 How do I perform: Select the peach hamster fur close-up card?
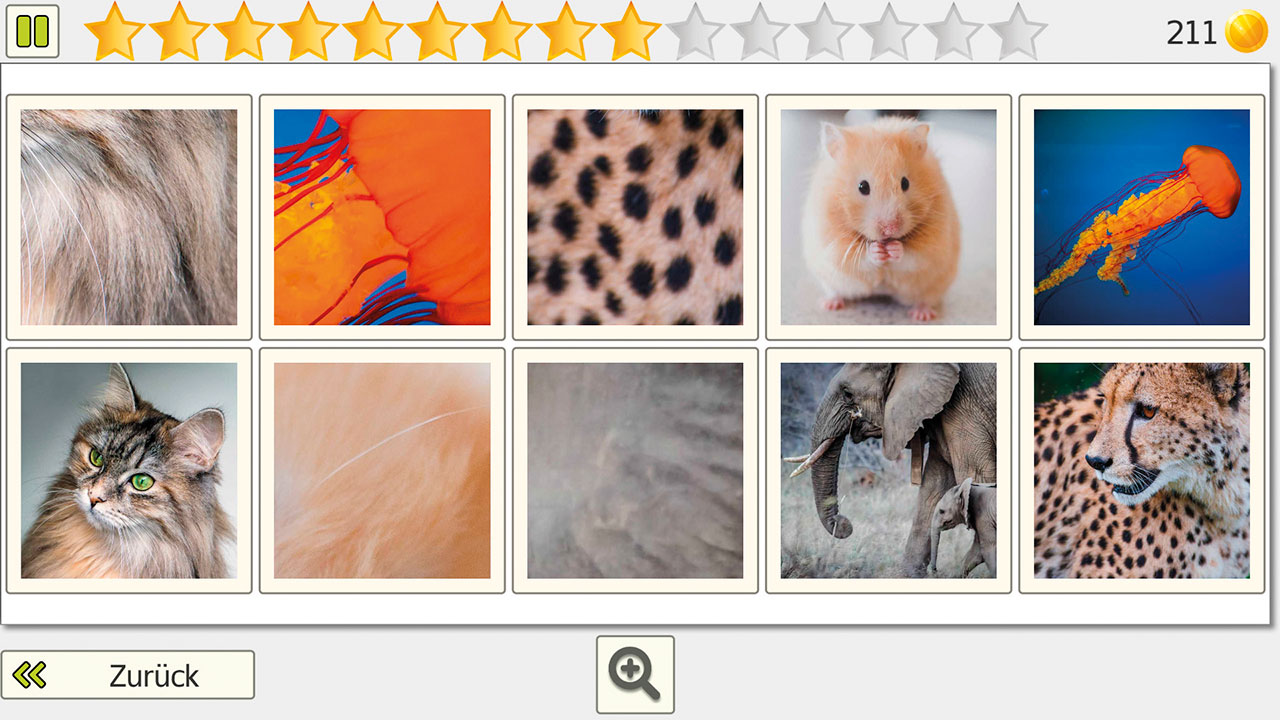[x=382, y=470]
